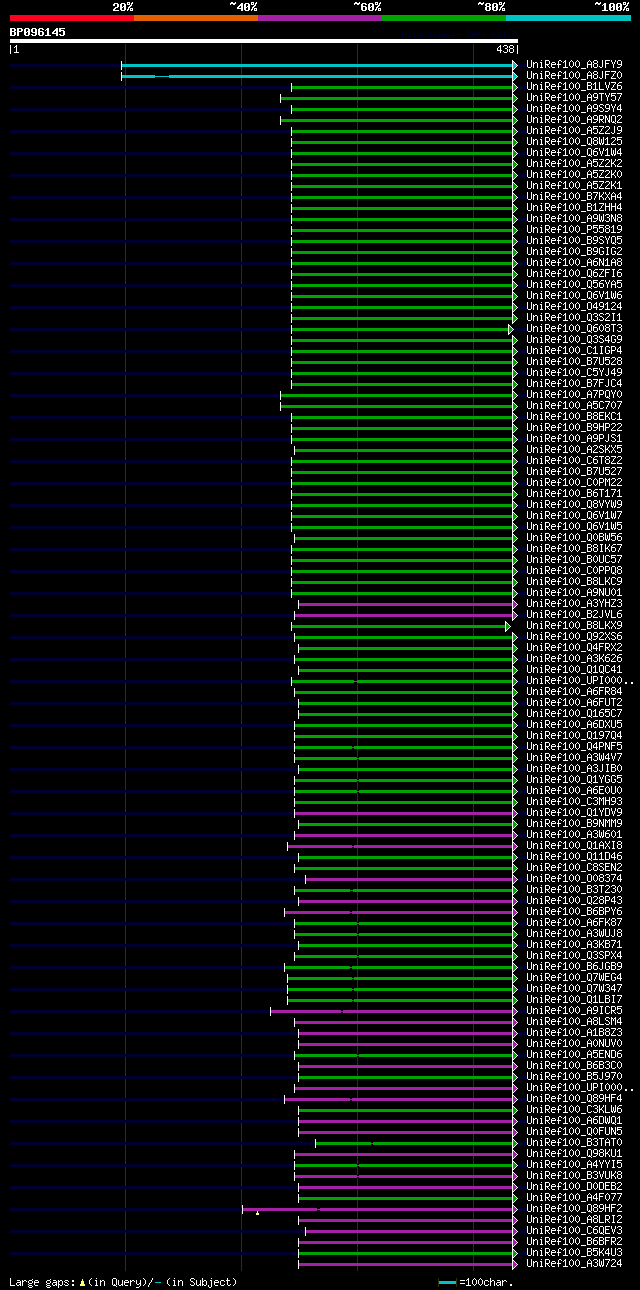Click UniRef100_Q1AXI8 label
Viewport: 640px width, 1290px height.
tap(574, 846)
